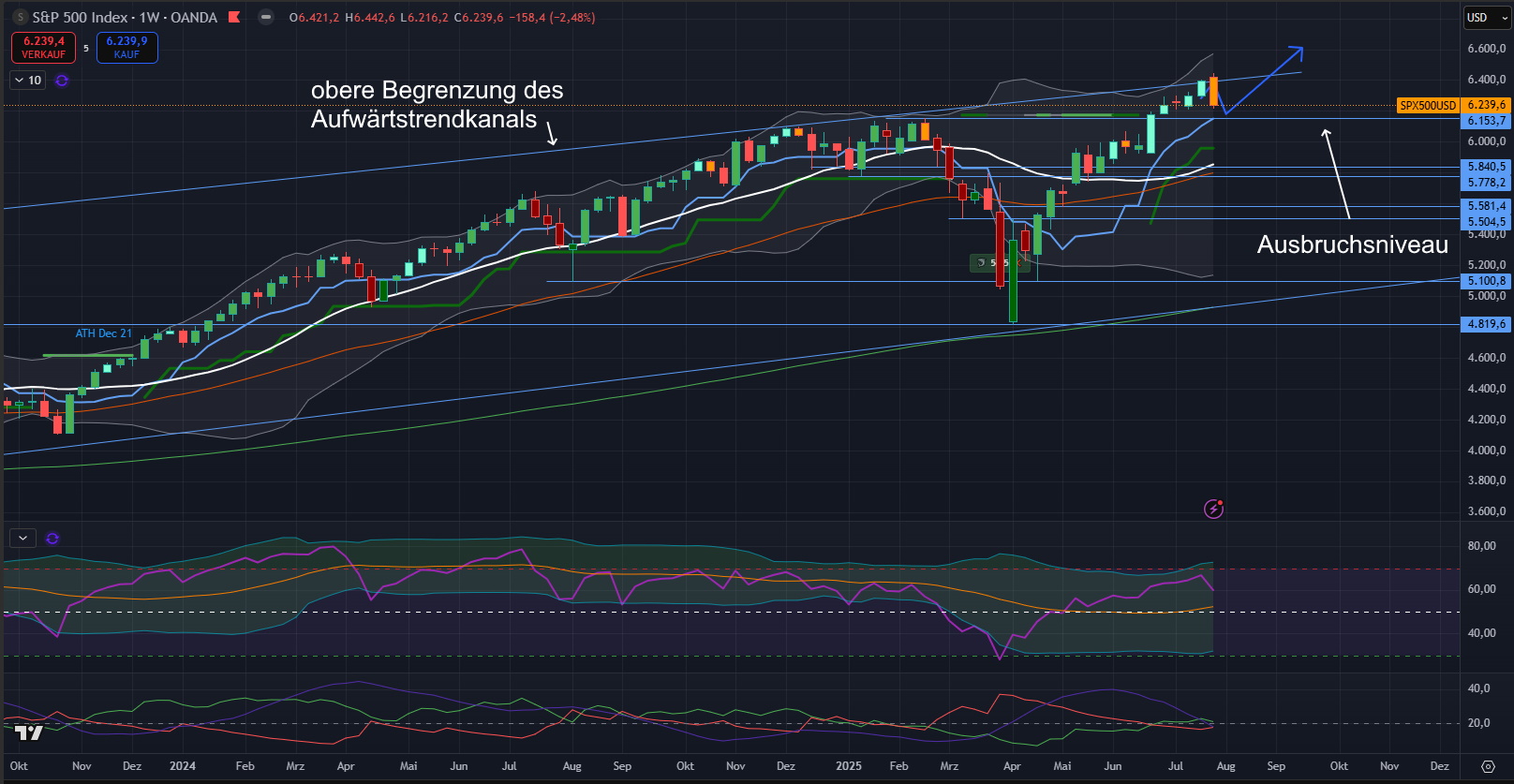Click the purple sync icon in oscillator pane
1514x784 pixels.
tap(52, 539)
